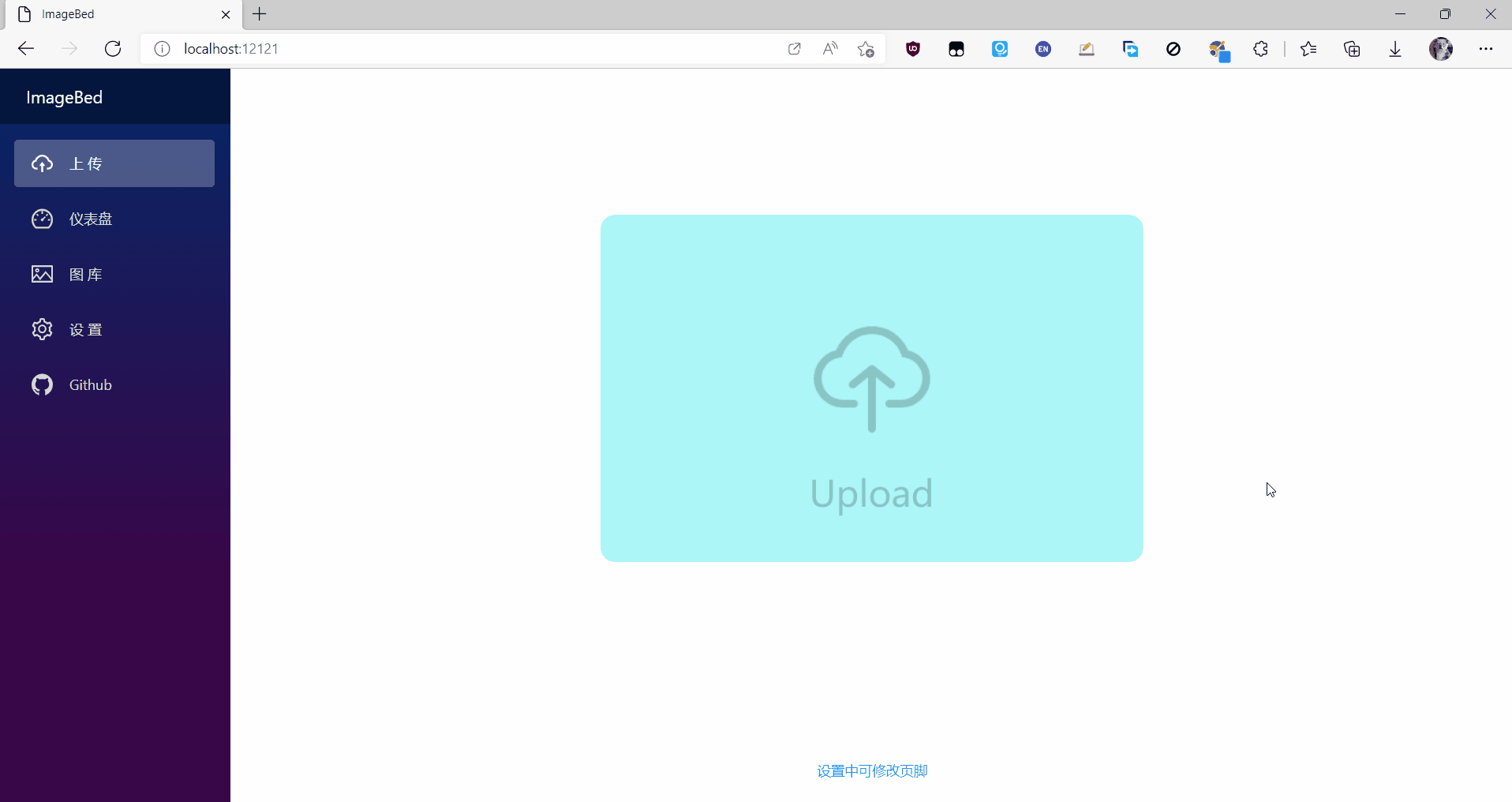Click the browser profile avatar
Image resolution: width=1512 pixels, height=802 pixels.
[1442, 48]
